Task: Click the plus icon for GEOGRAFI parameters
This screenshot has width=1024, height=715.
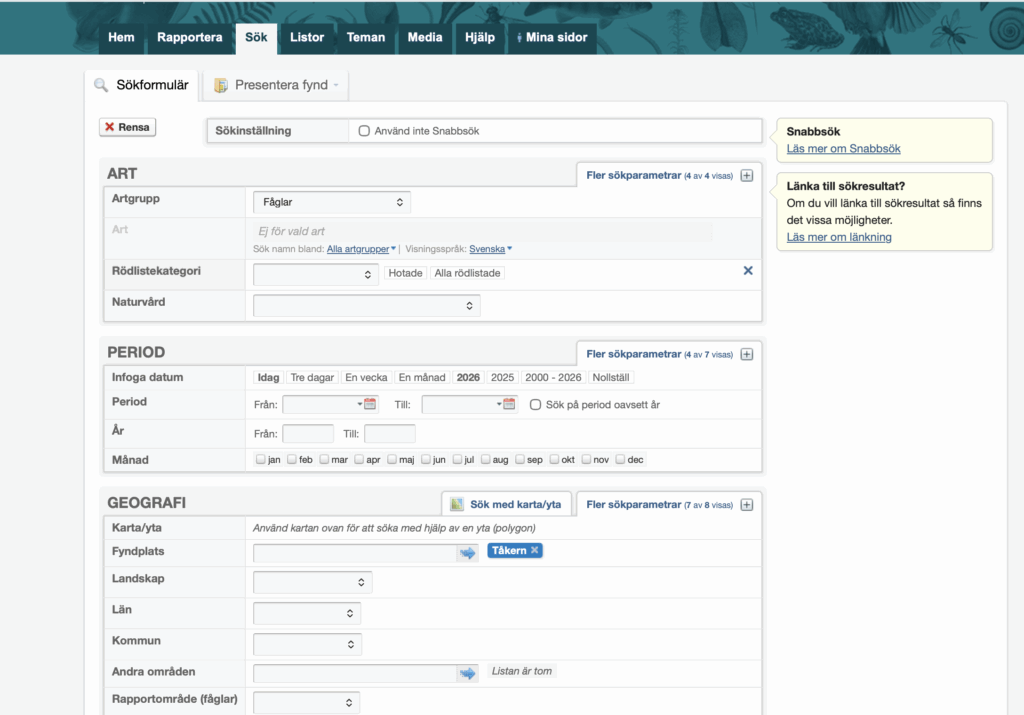Action: pyautogui.click(x=746, y=505)
